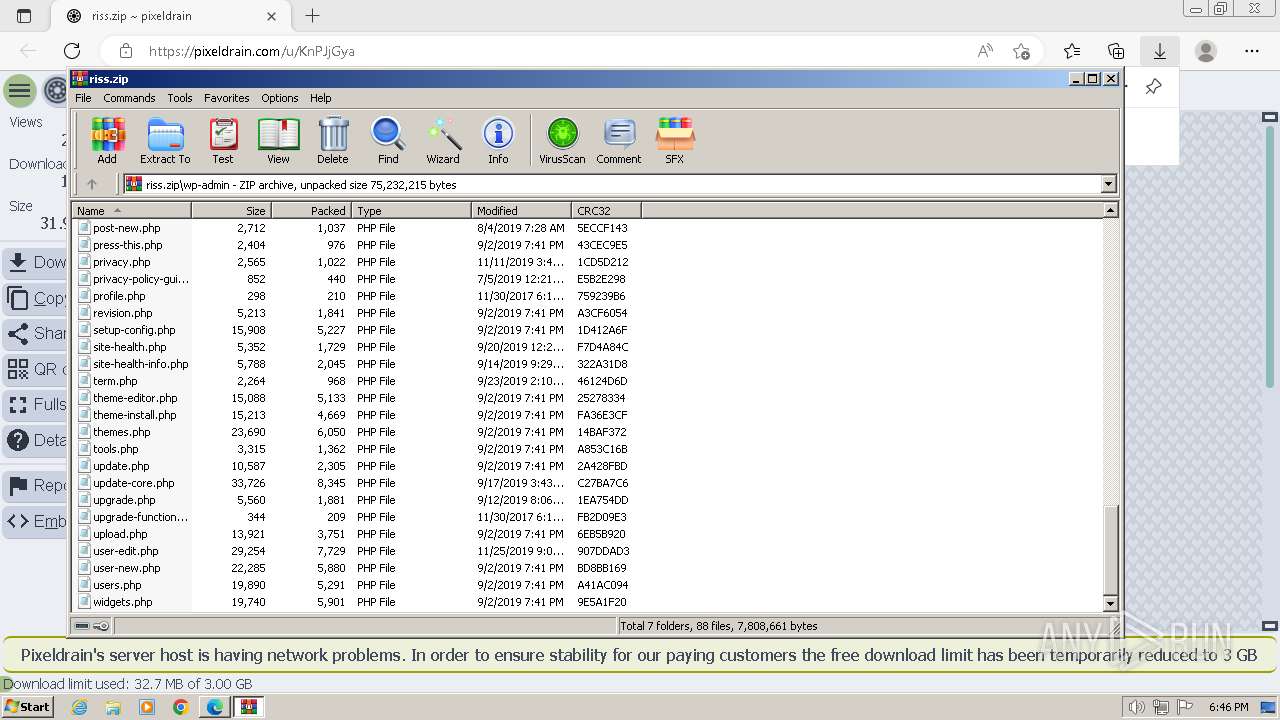Open Internet Explorer taskbar icon
1280x720 pixels.
coord(79,707)
